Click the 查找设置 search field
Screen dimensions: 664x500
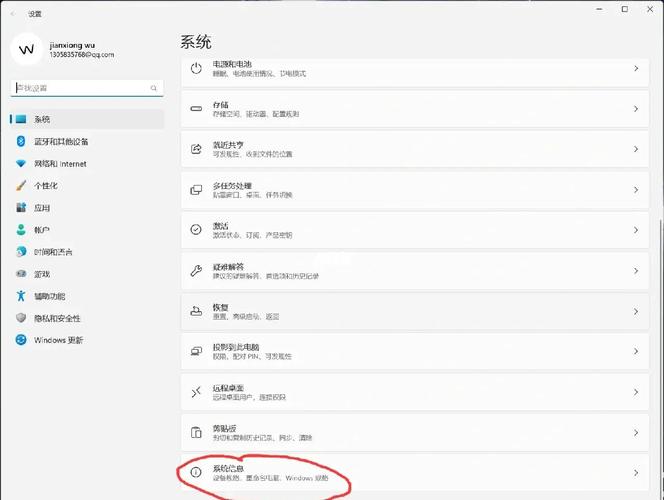[87, 88]
